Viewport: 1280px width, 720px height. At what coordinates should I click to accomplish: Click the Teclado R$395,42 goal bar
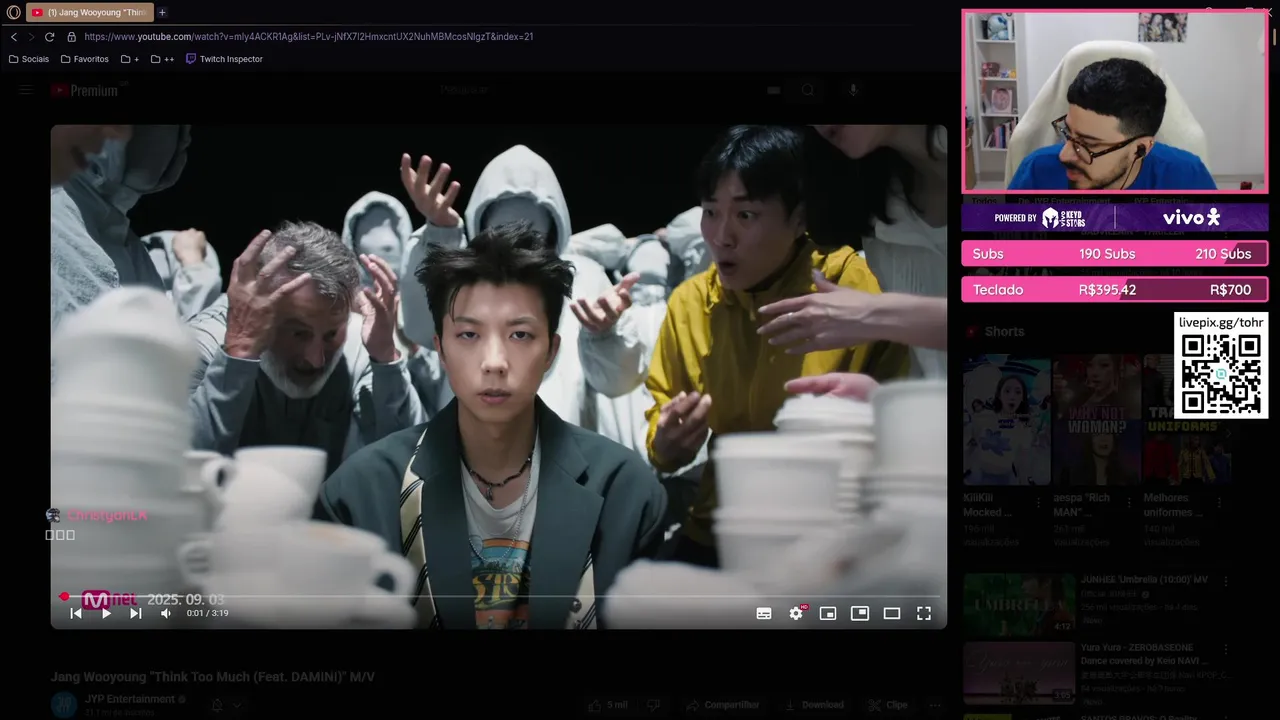point(1114,290)
